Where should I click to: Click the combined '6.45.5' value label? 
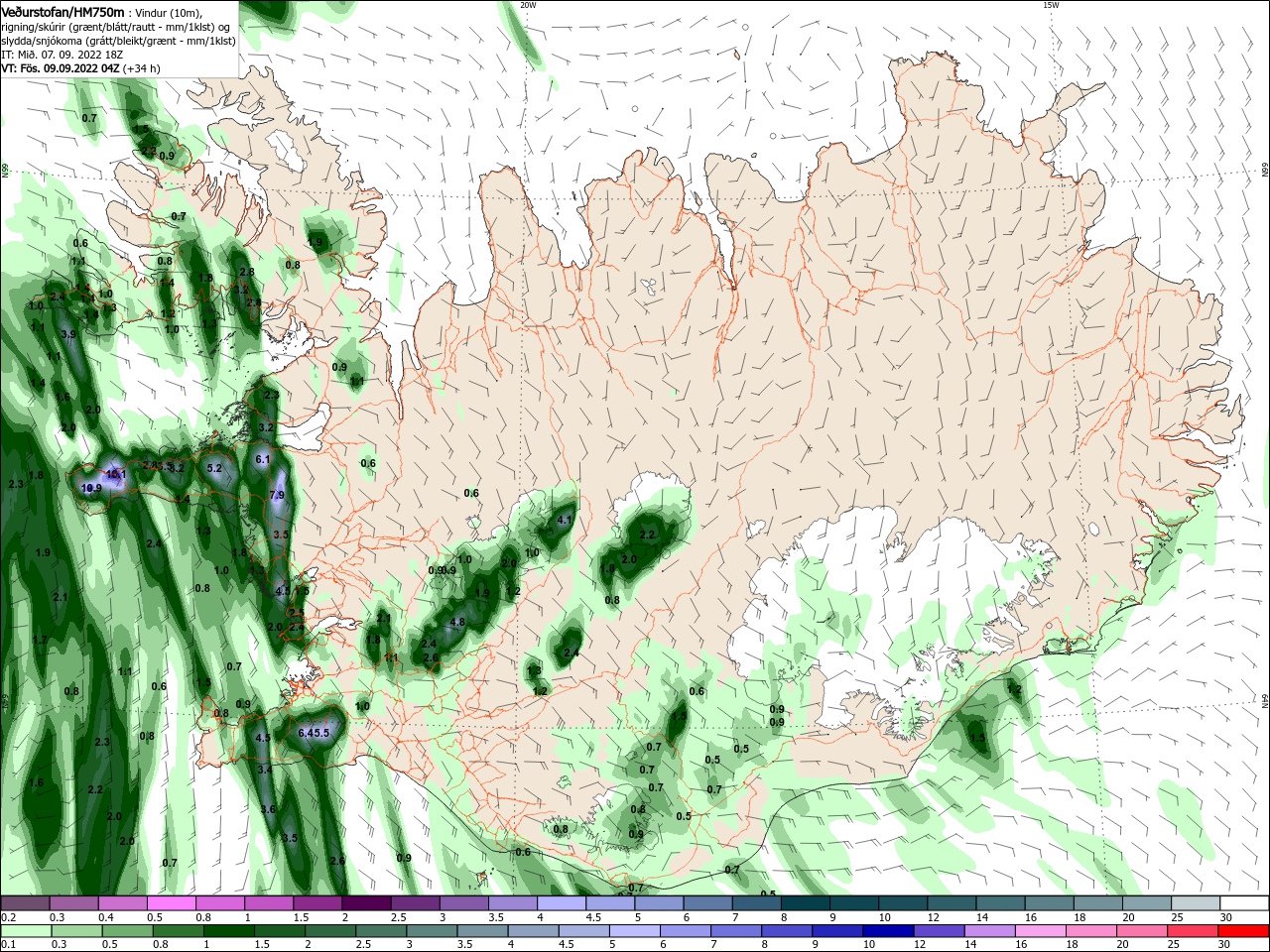pos(314,733)
